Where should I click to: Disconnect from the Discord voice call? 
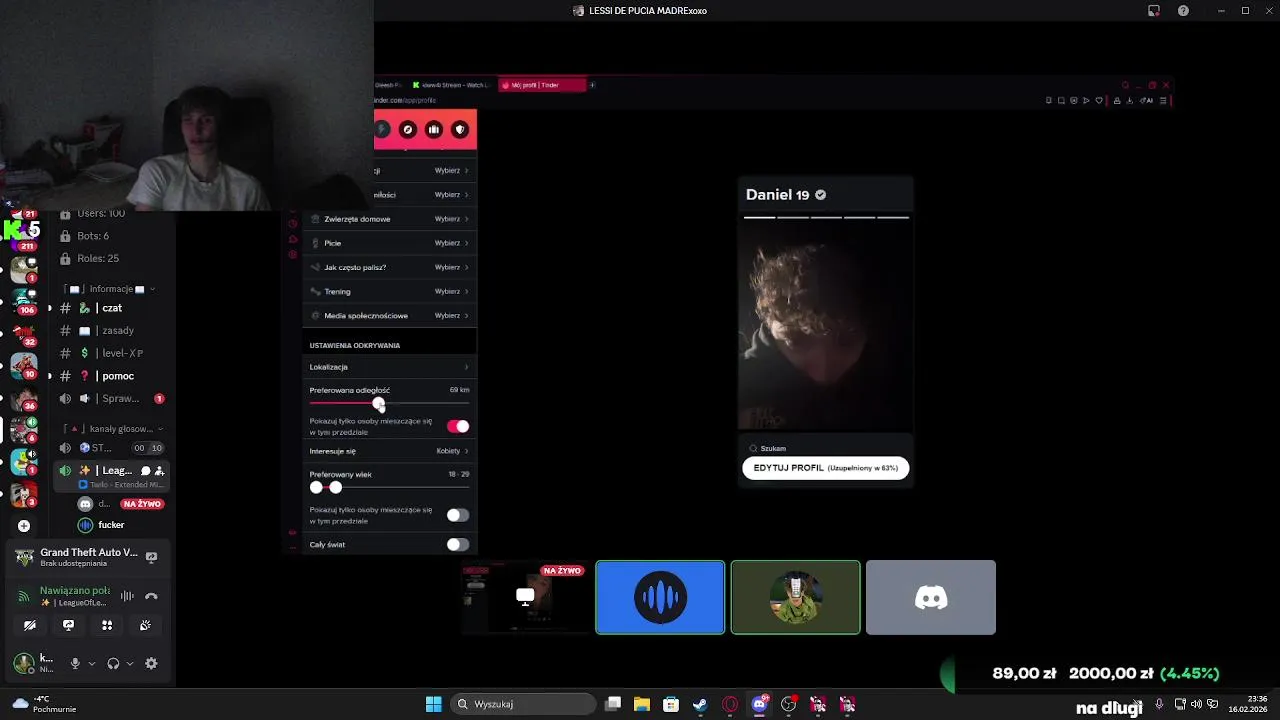tap(151, 596)
